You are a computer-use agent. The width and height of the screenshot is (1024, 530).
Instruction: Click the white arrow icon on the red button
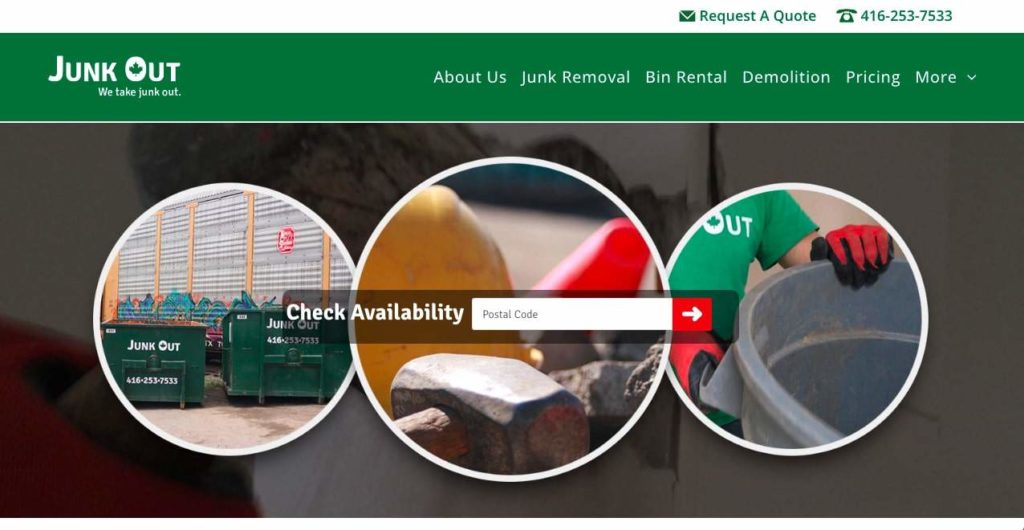tap(692, 314)
